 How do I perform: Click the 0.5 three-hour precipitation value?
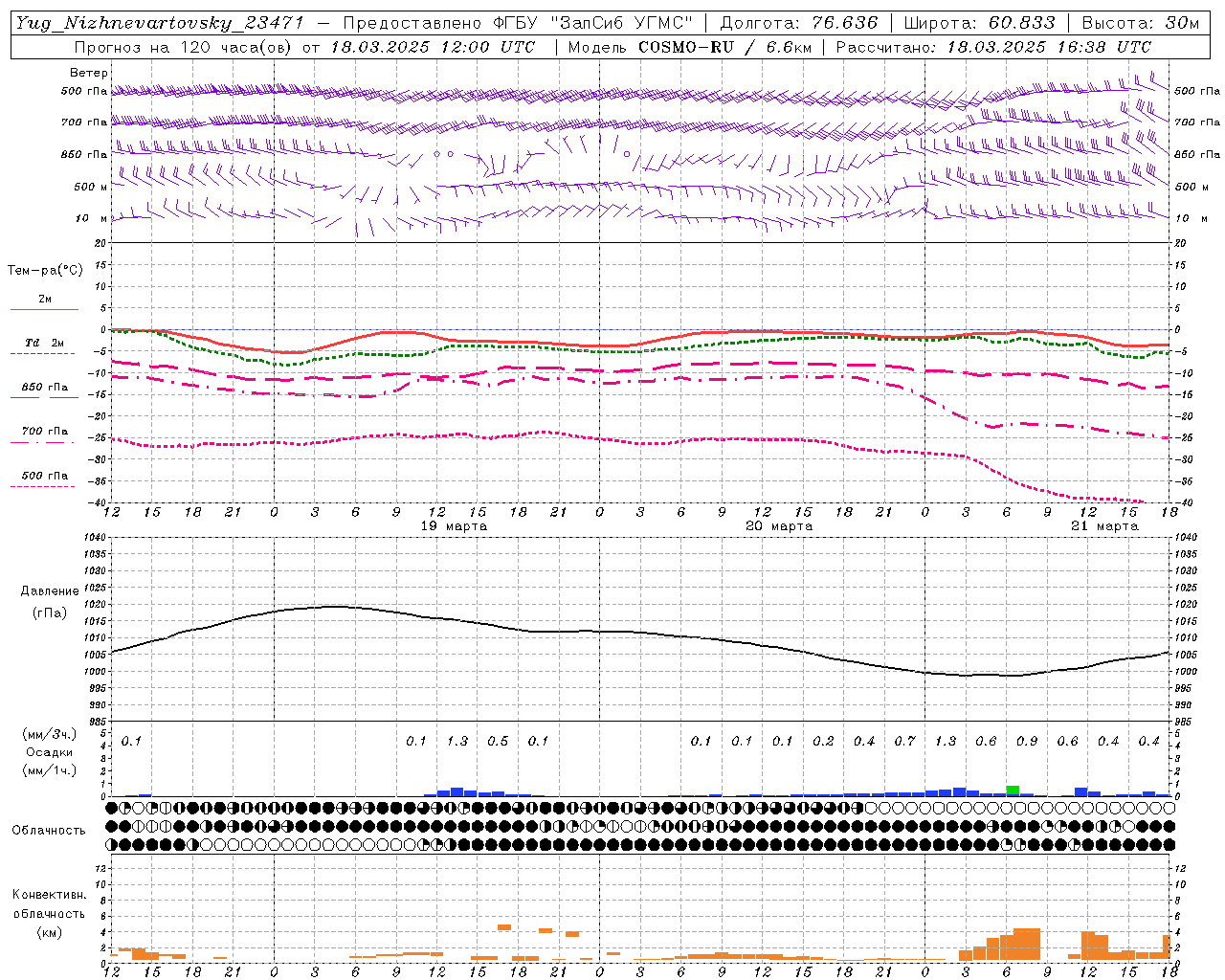(x=498, y=742)
